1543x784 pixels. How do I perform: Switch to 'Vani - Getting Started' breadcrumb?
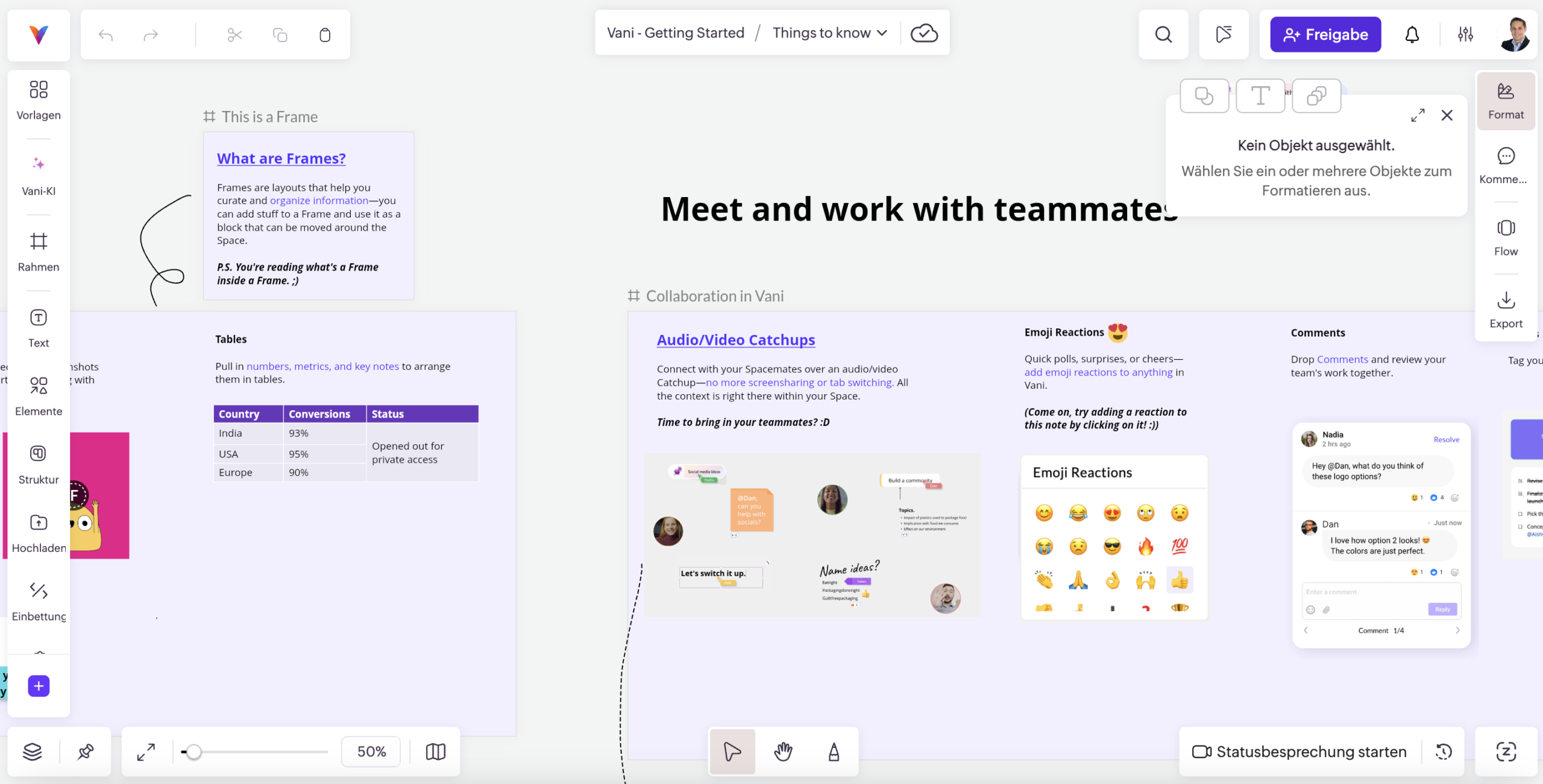tap(675, 33)
